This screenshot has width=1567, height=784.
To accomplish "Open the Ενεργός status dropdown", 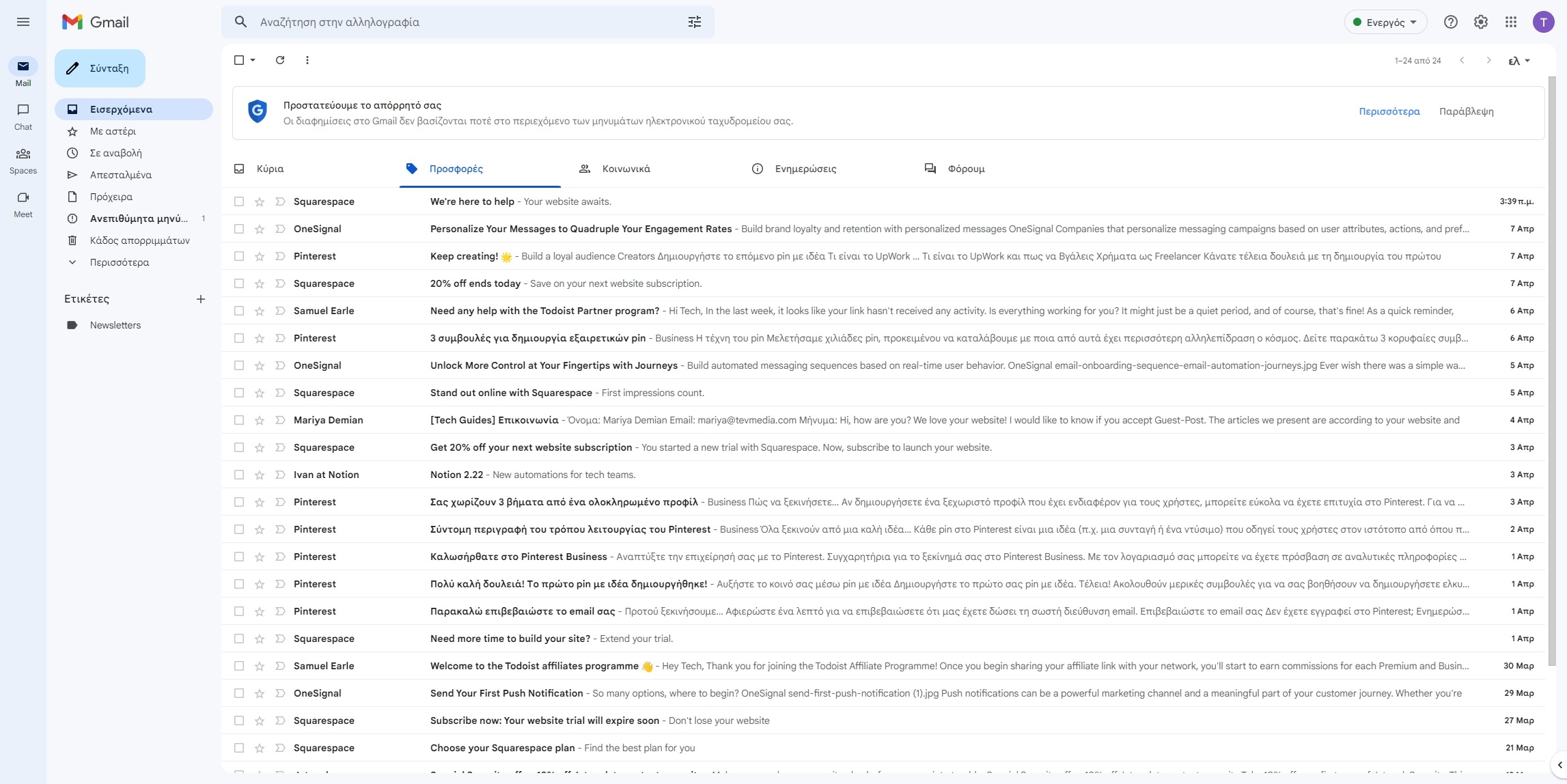I will pyautogui.click(x=1385, y=21).
